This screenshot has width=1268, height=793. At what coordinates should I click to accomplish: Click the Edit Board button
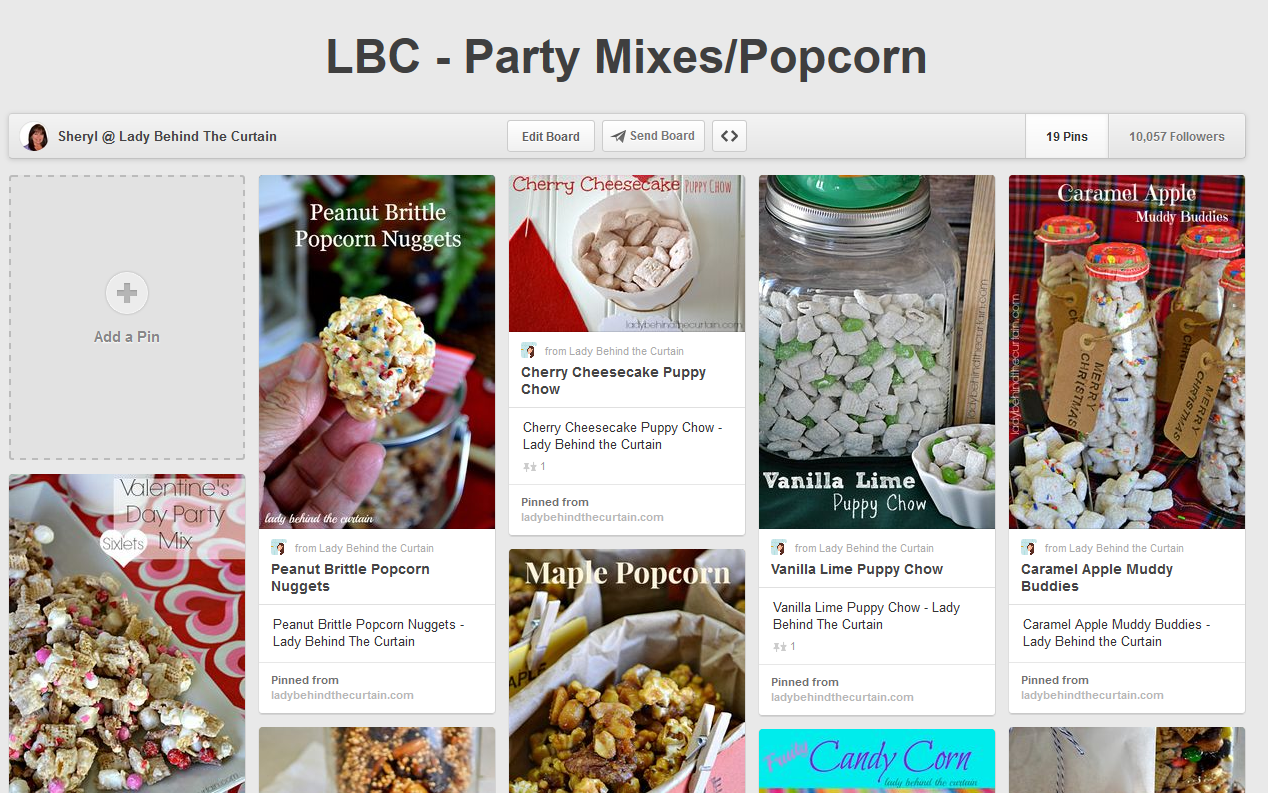pos(551,136)
